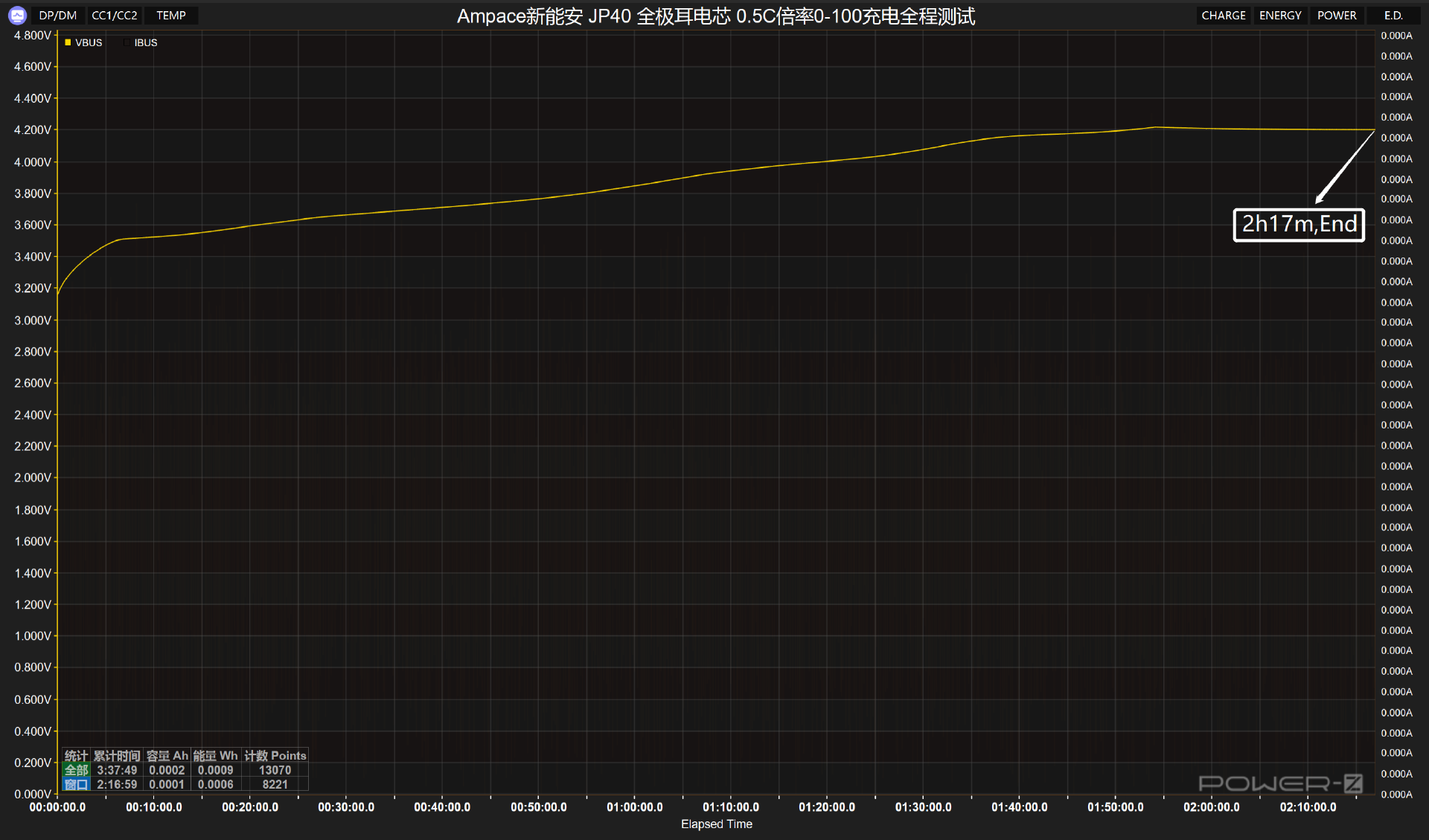This screenshot has height=840, width=1429.
Task: Click the Elapsed Time axis label
Action: 716,824
